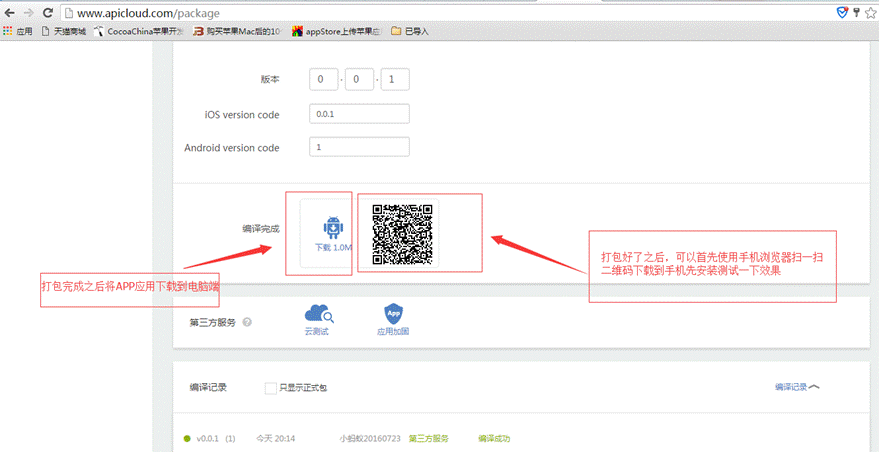Click the shield extension icon in address bar
Viewport: 879px width, 452px height.
coord(842,13)
